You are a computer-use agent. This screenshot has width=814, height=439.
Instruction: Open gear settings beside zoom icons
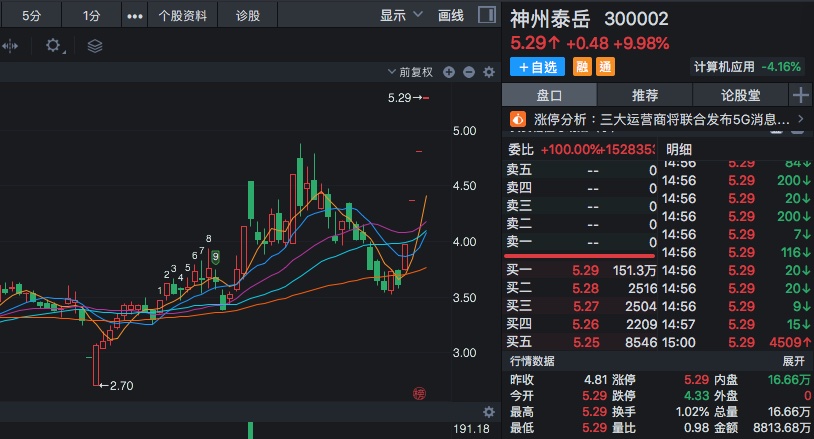tap(489, 72)
